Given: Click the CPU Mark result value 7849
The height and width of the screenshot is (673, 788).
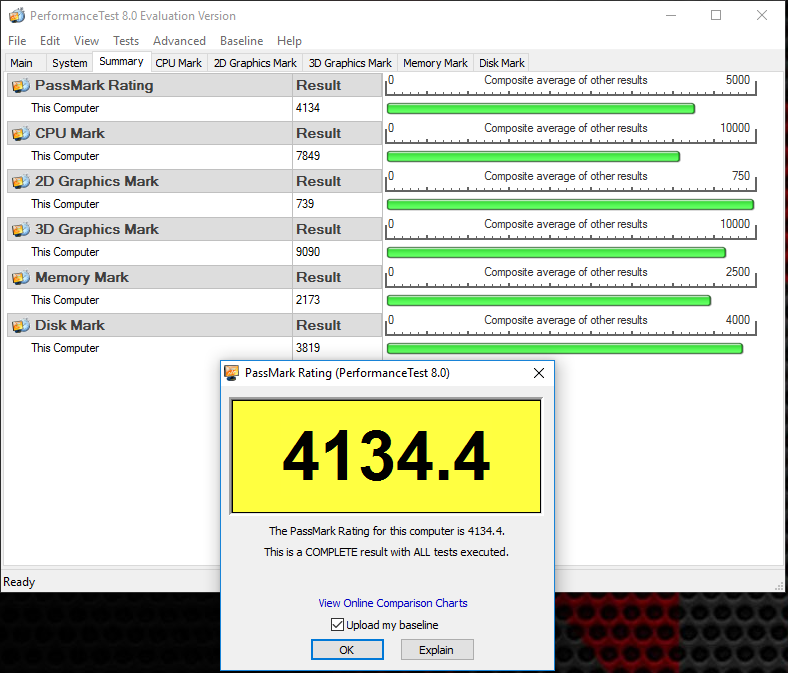Looking at the screenshot, I should click(308, 156).
